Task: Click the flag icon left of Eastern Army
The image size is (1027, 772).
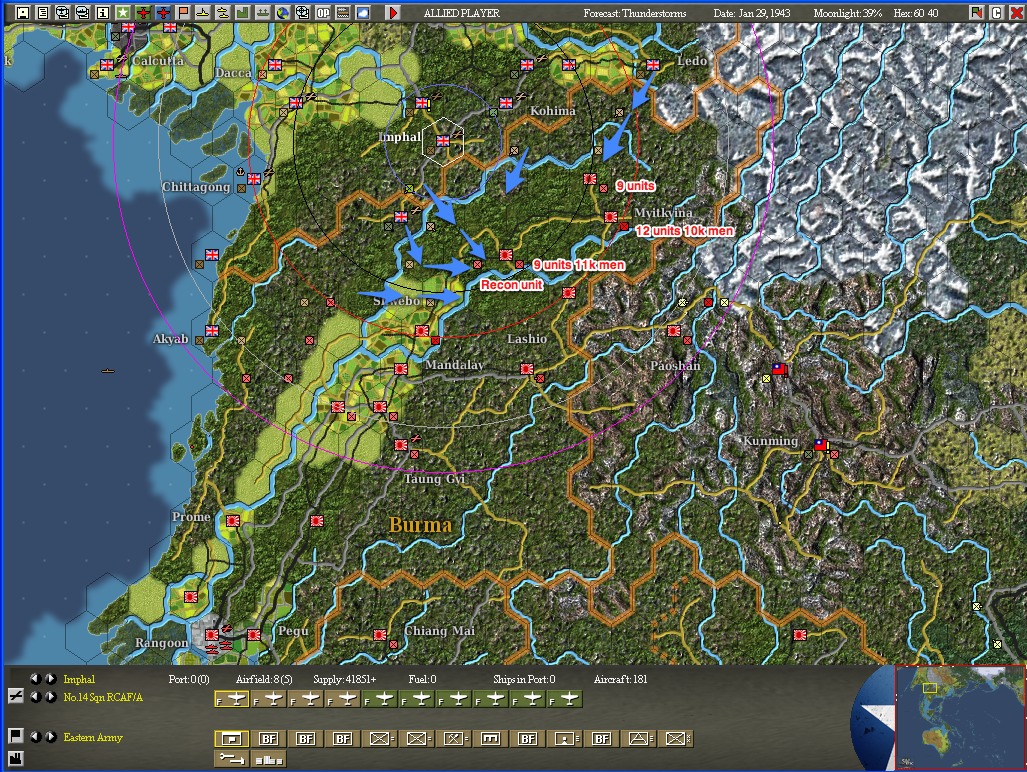Action: click(x=16, y=736)
